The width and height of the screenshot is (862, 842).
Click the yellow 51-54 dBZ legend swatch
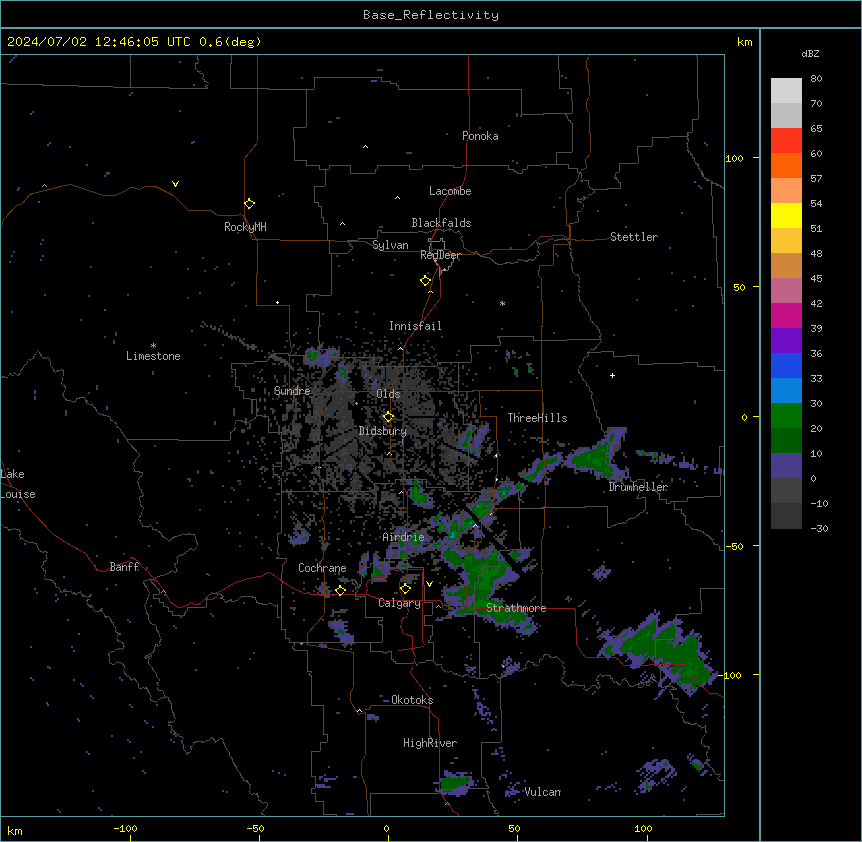coord(786,215)
